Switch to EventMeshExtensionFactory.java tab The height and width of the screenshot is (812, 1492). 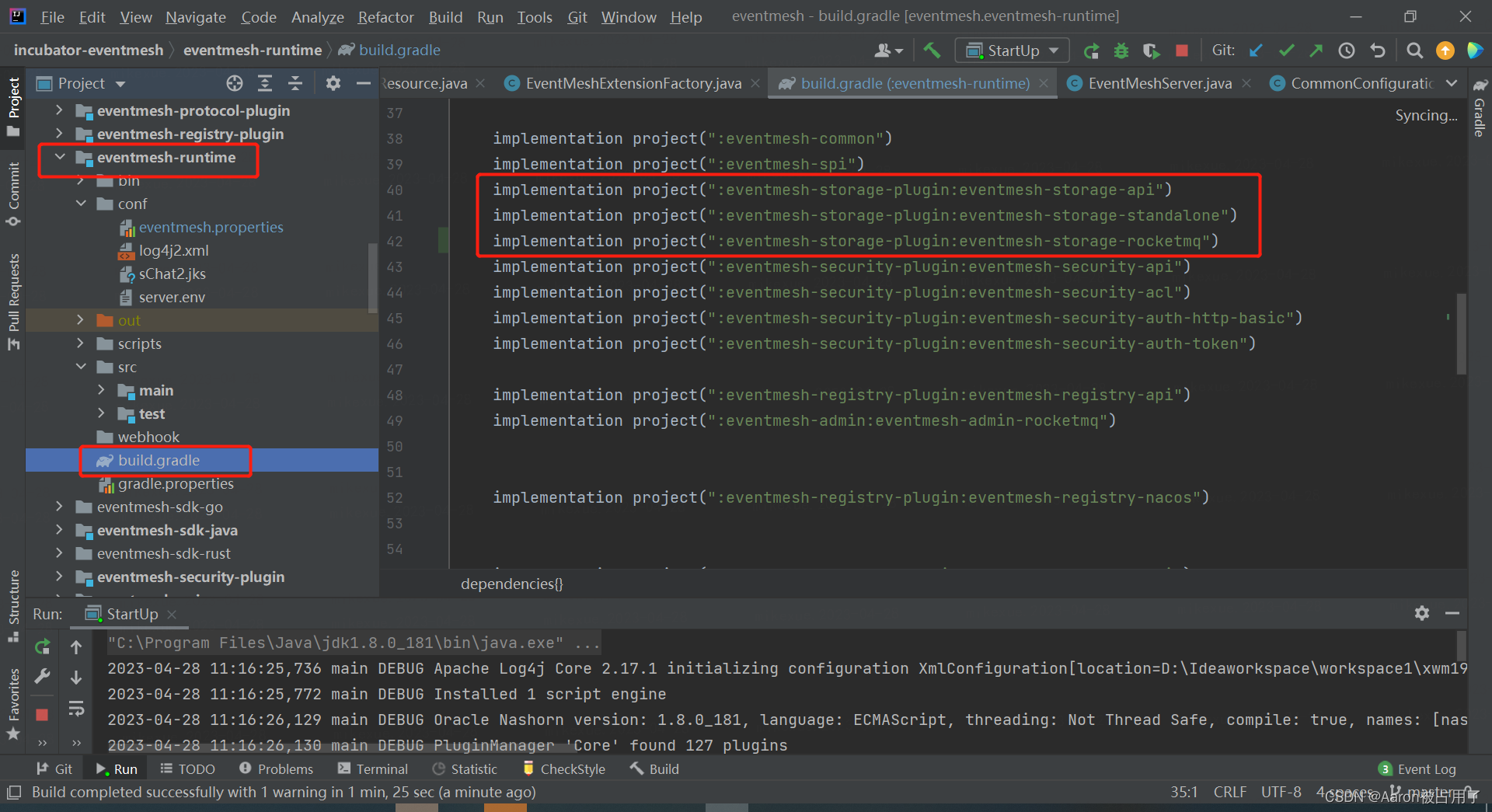click(633, 83)
